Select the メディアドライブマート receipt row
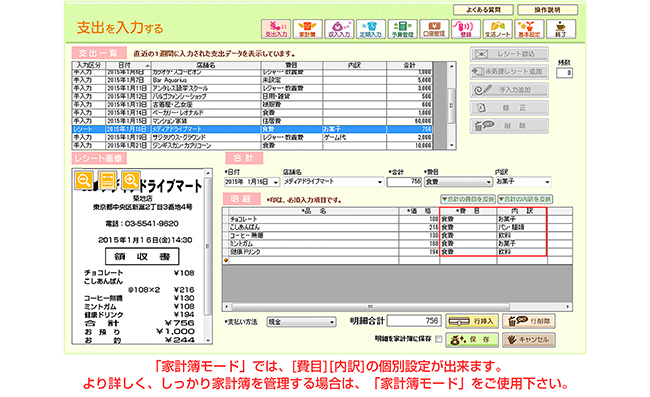The height and width of the screenshot is (397, 650). click(x=252, y=129)
